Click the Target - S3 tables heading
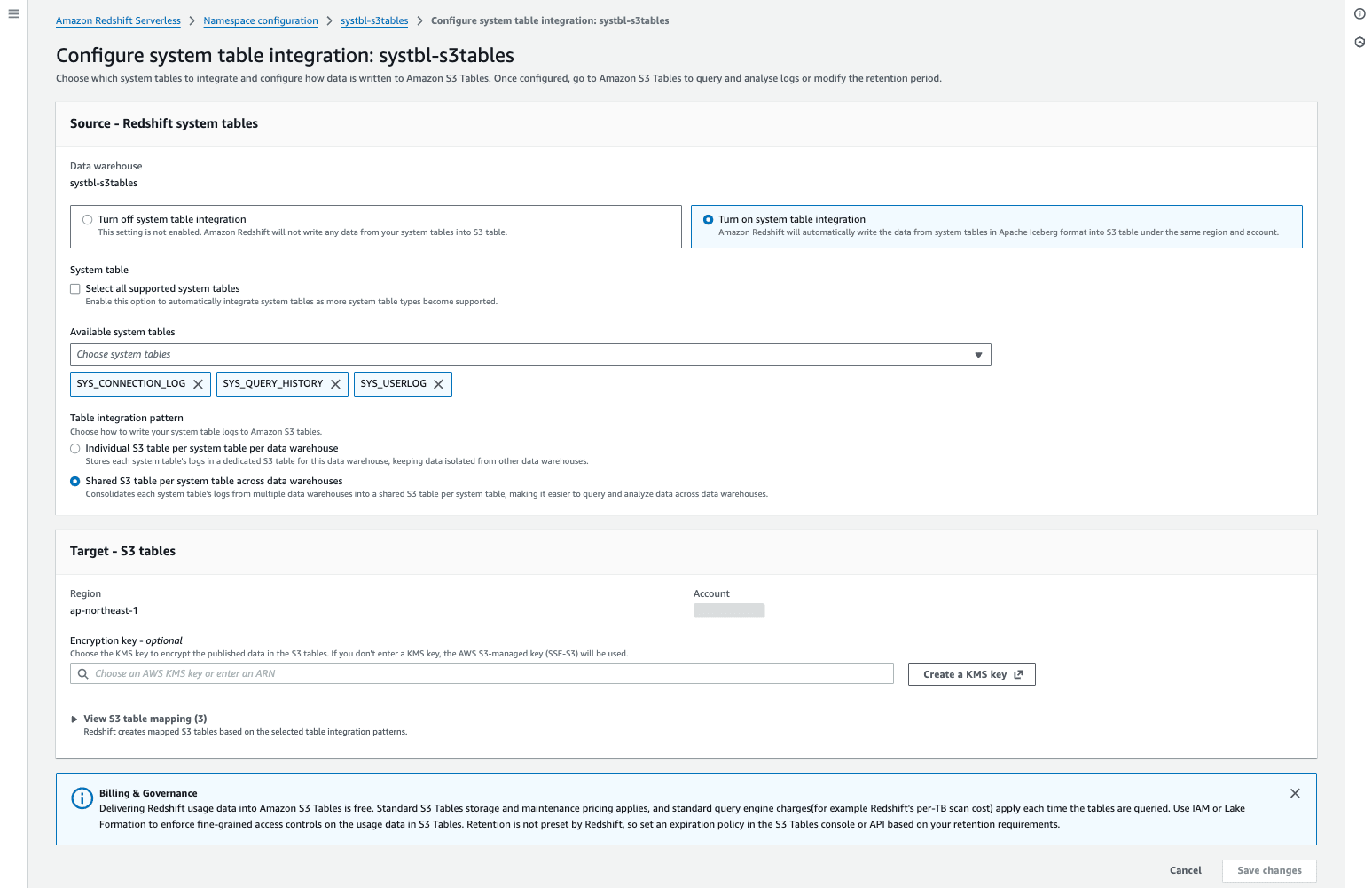The image size is (1372, 888). click(122, 552)
